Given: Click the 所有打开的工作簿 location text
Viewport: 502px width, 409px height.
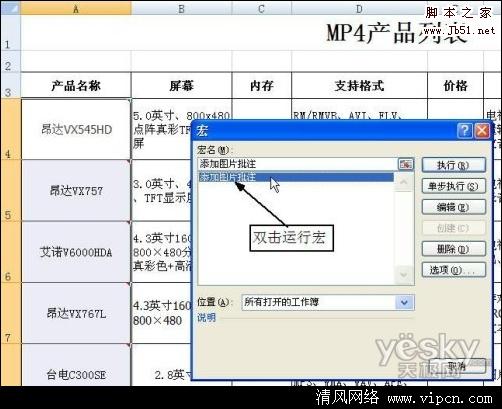Looking at the screenshot, I should tap(282, 302).
